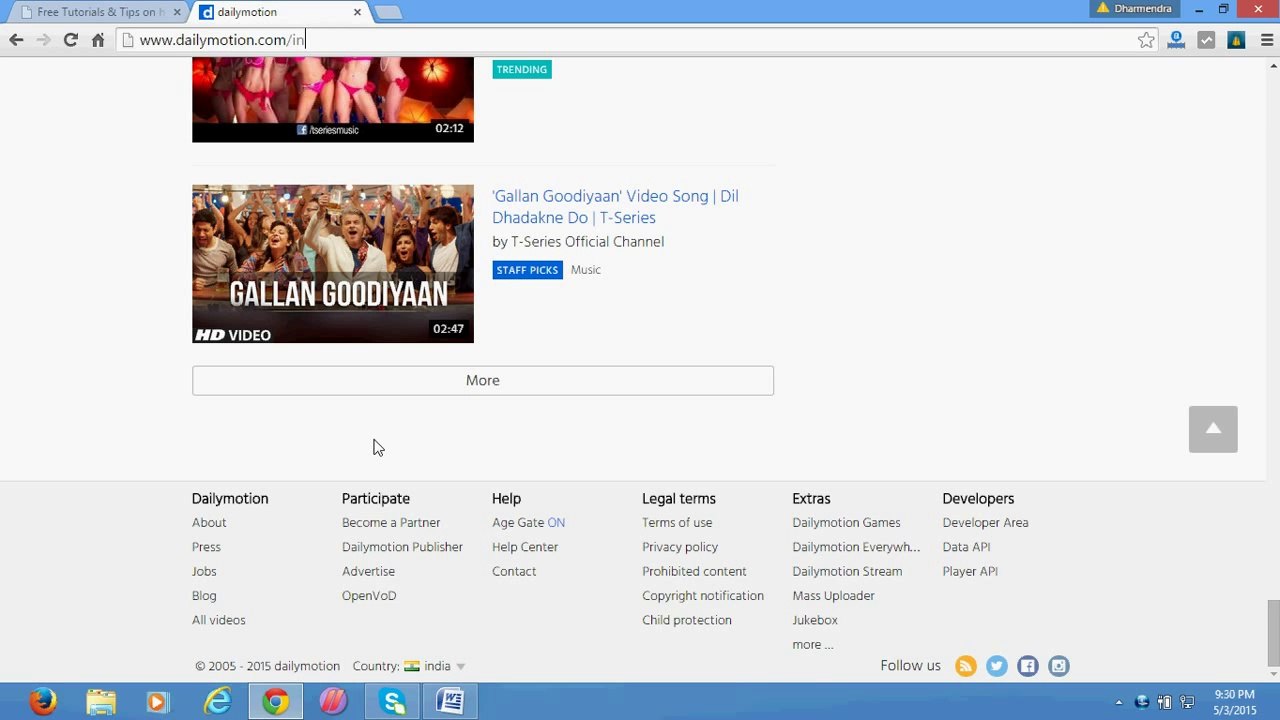
Task: Open the Music category link
Action: click(586, 270)
